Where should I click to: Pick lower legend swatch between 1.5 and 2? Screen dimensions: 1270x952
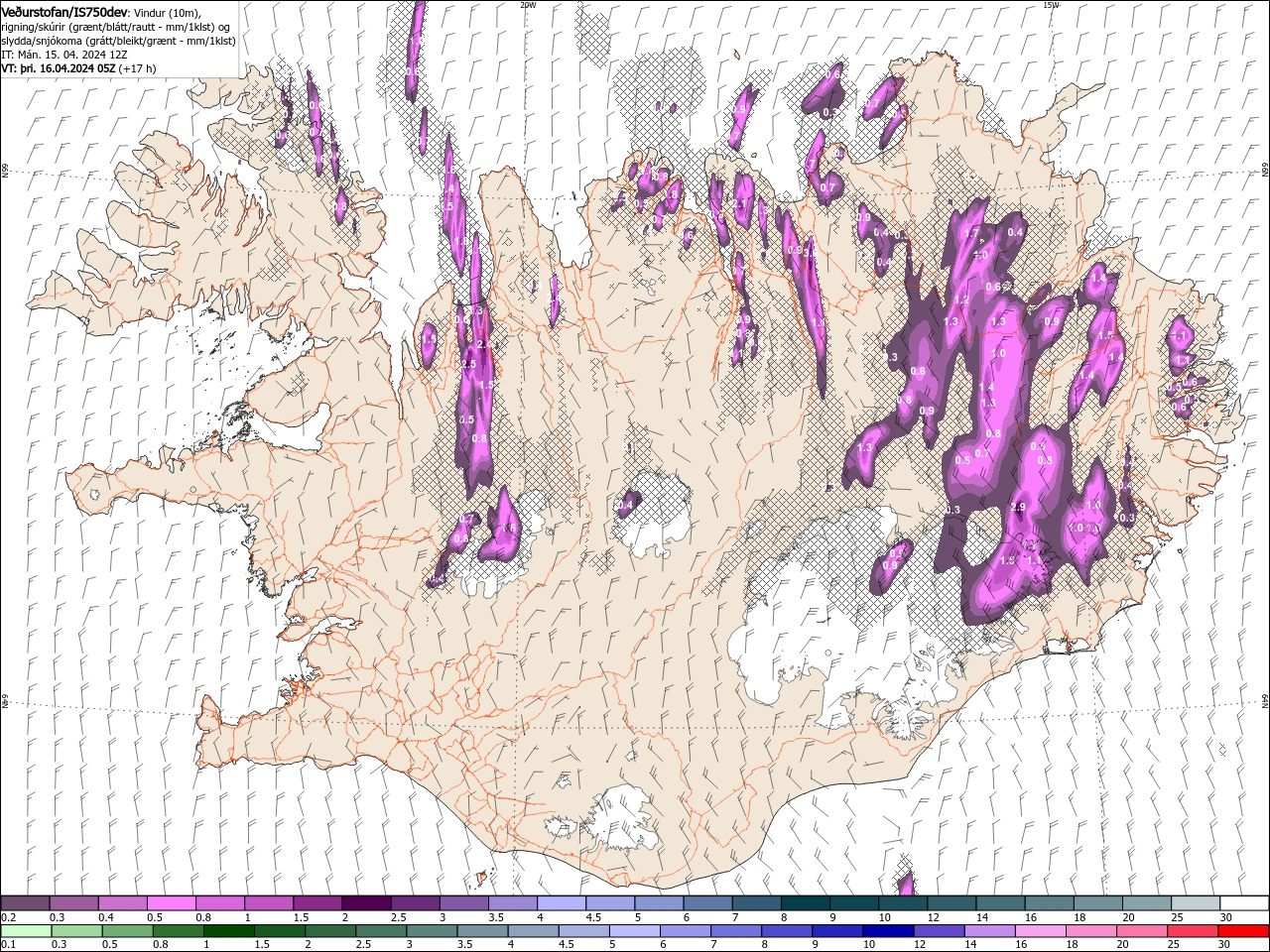(x=279, y=931)
